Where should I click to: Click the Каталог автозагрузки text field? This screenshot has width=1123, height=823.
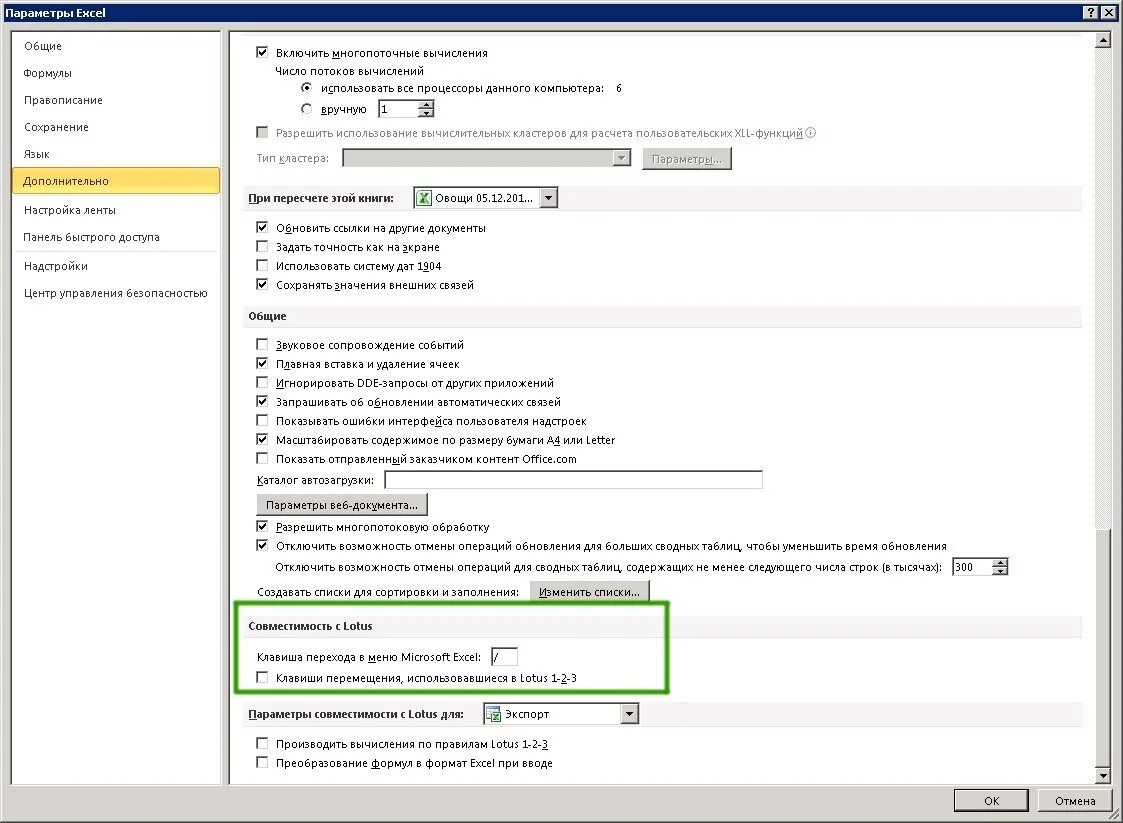[x=573, y=479]
